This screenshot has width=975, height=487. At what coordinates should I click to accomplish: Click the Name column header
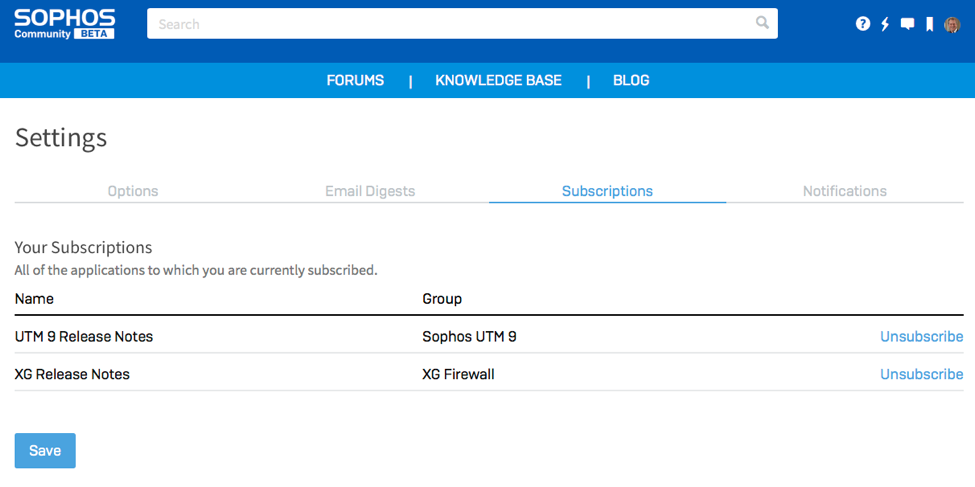(34, 299)
